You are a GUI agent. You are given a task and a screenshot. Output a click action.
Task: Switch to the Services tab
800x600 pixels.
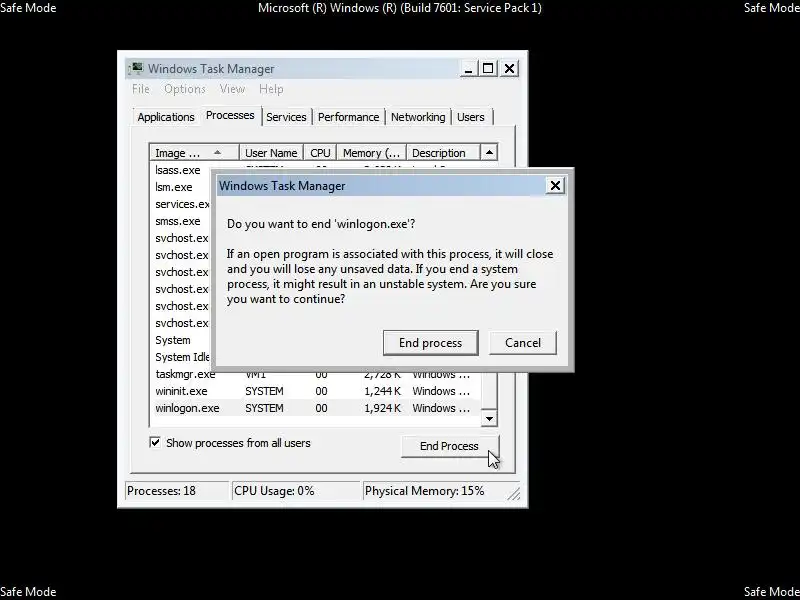[286, 117]
